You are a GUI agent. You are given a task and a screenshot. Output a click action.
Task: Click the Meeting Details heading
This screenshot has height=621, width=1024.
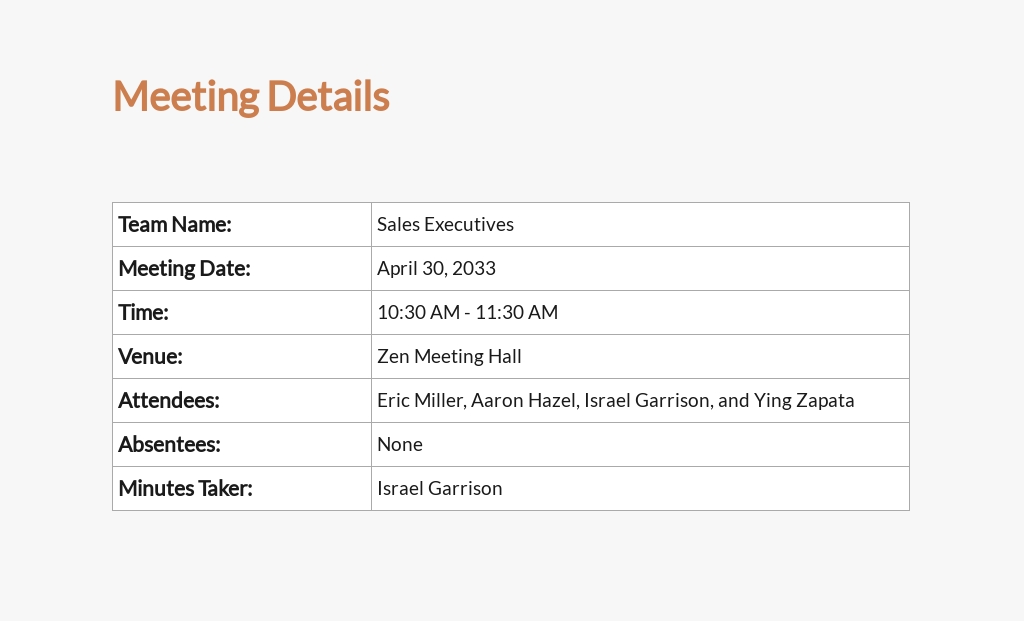click(x=251, y=96)
